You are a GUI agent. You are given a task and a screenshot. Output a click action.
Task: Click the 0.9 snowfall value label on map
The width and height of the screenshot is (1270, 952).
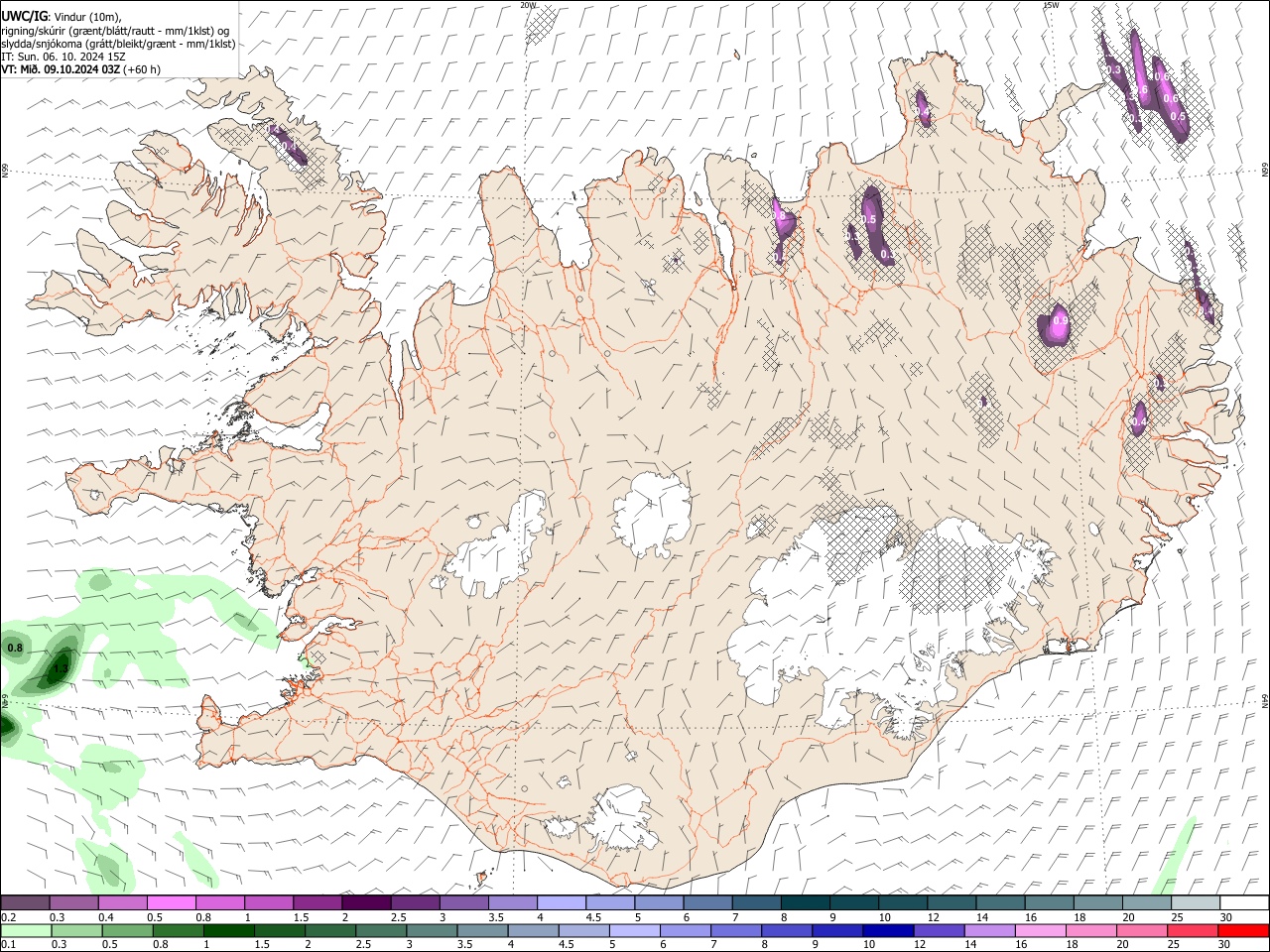click(1060, 320)
